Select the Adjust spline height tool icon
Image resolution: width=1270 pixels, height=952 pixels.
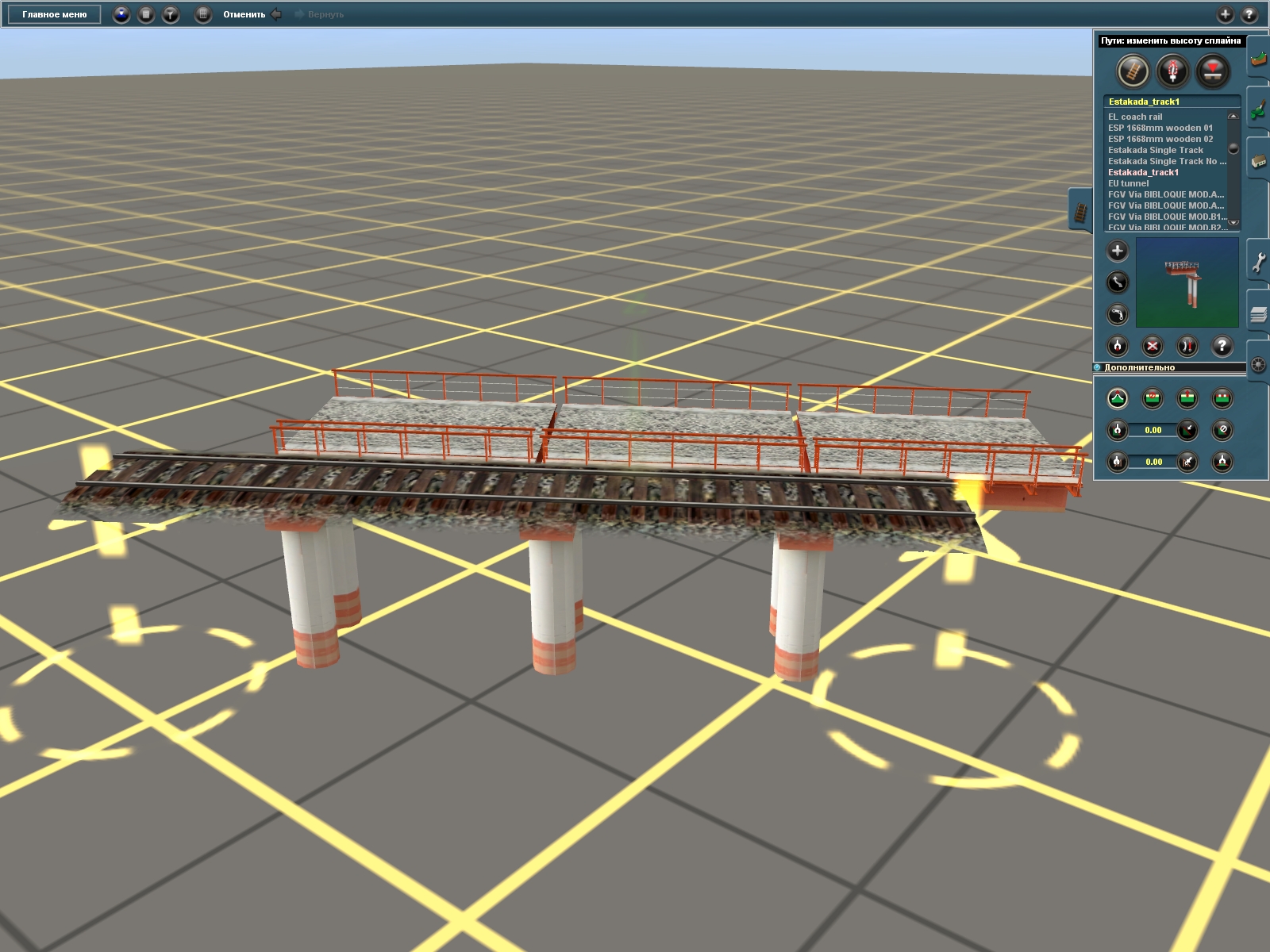1118,398
